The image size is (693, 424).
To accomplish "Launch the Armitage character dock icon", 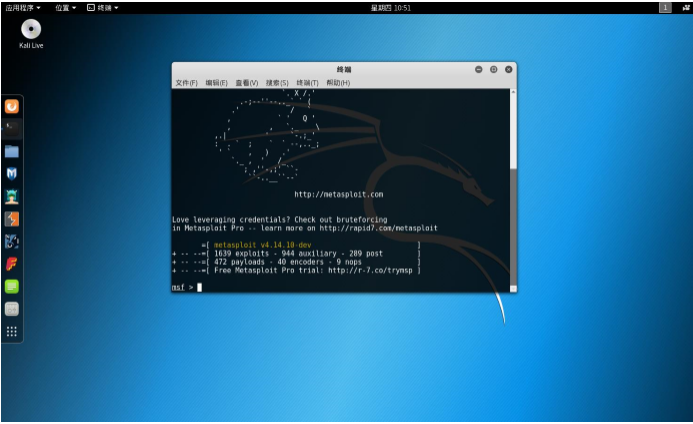I will point(12,196).
